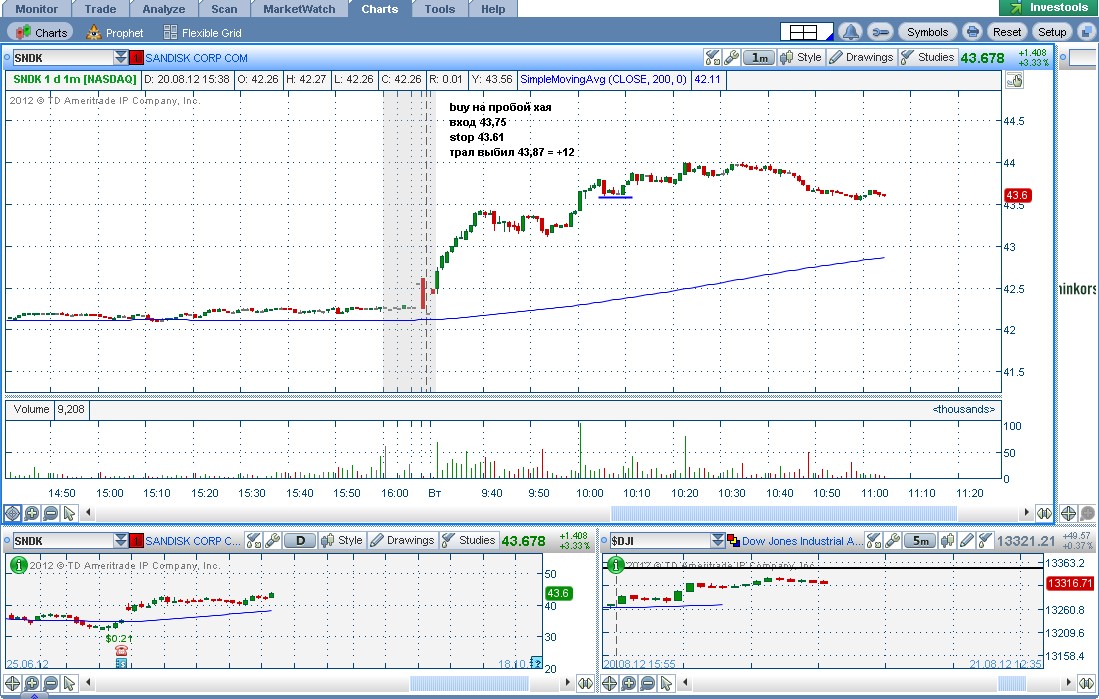
Task: Click right scroll arrow of main chart scrollbar
Action: point(1027,513)
